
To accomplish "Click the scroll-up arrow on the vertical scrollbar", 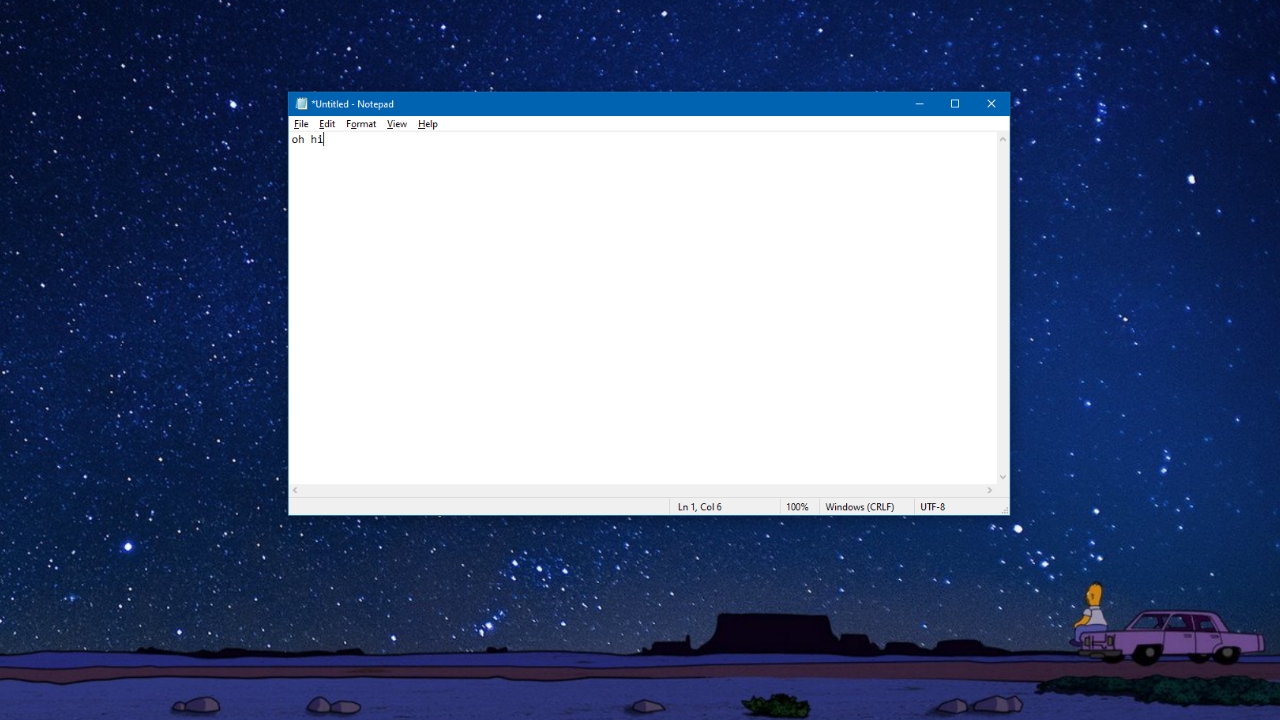I will [x=1003, y=139].
